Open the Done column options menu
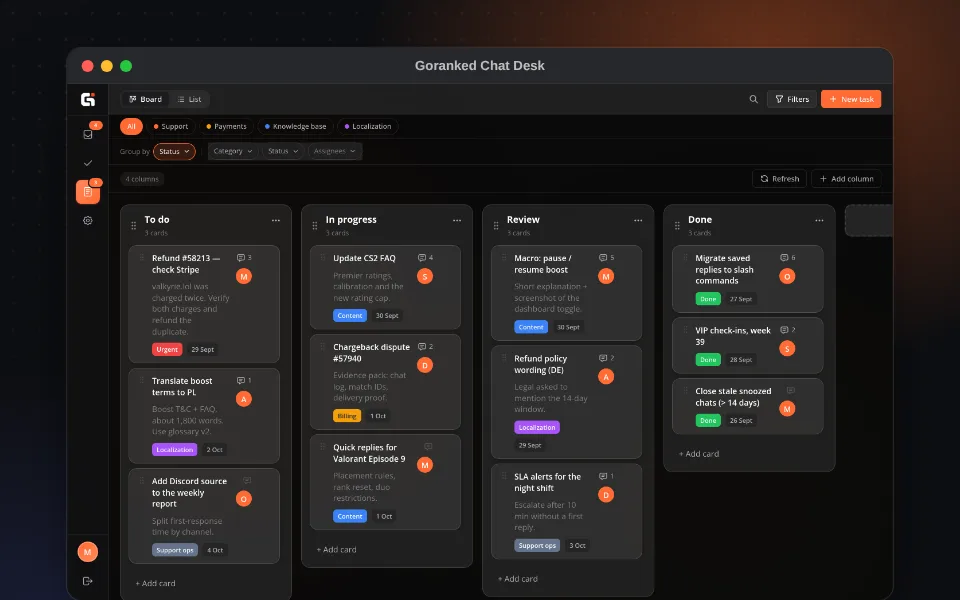This screenshot has height=600, width=960. pos(819,220)
